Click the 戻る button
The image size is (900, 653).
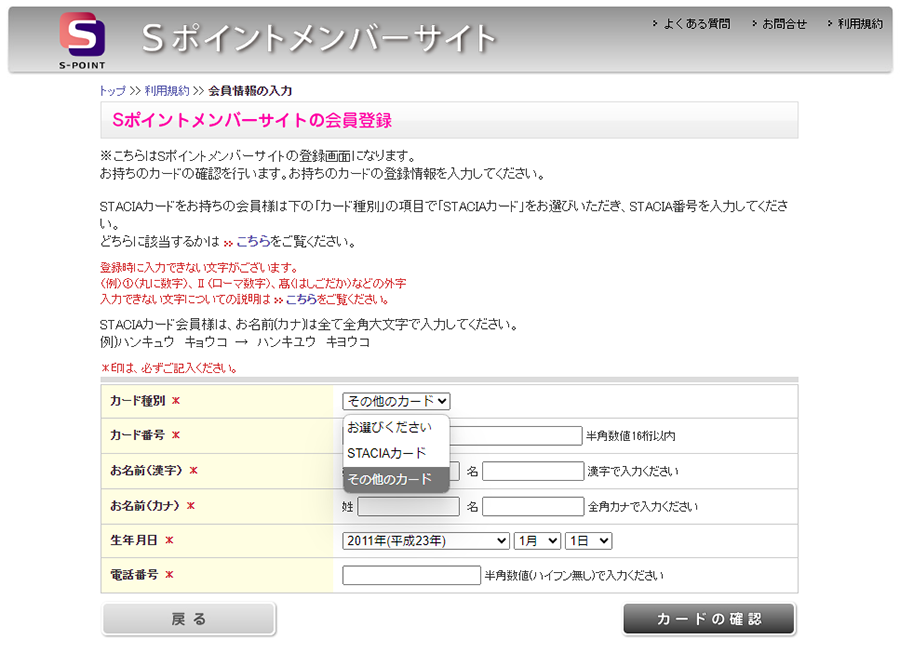coord(188,619)
